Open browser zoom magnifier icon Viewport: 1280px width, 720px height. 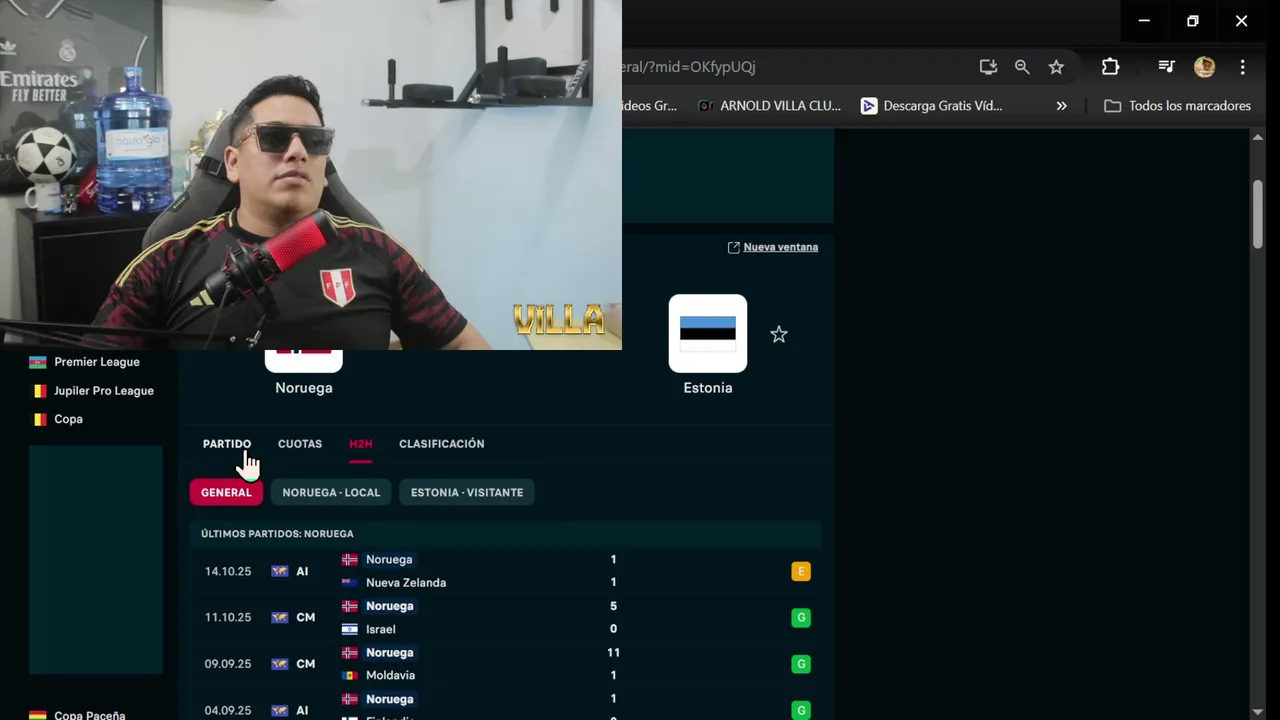(x=1022, y=67)
